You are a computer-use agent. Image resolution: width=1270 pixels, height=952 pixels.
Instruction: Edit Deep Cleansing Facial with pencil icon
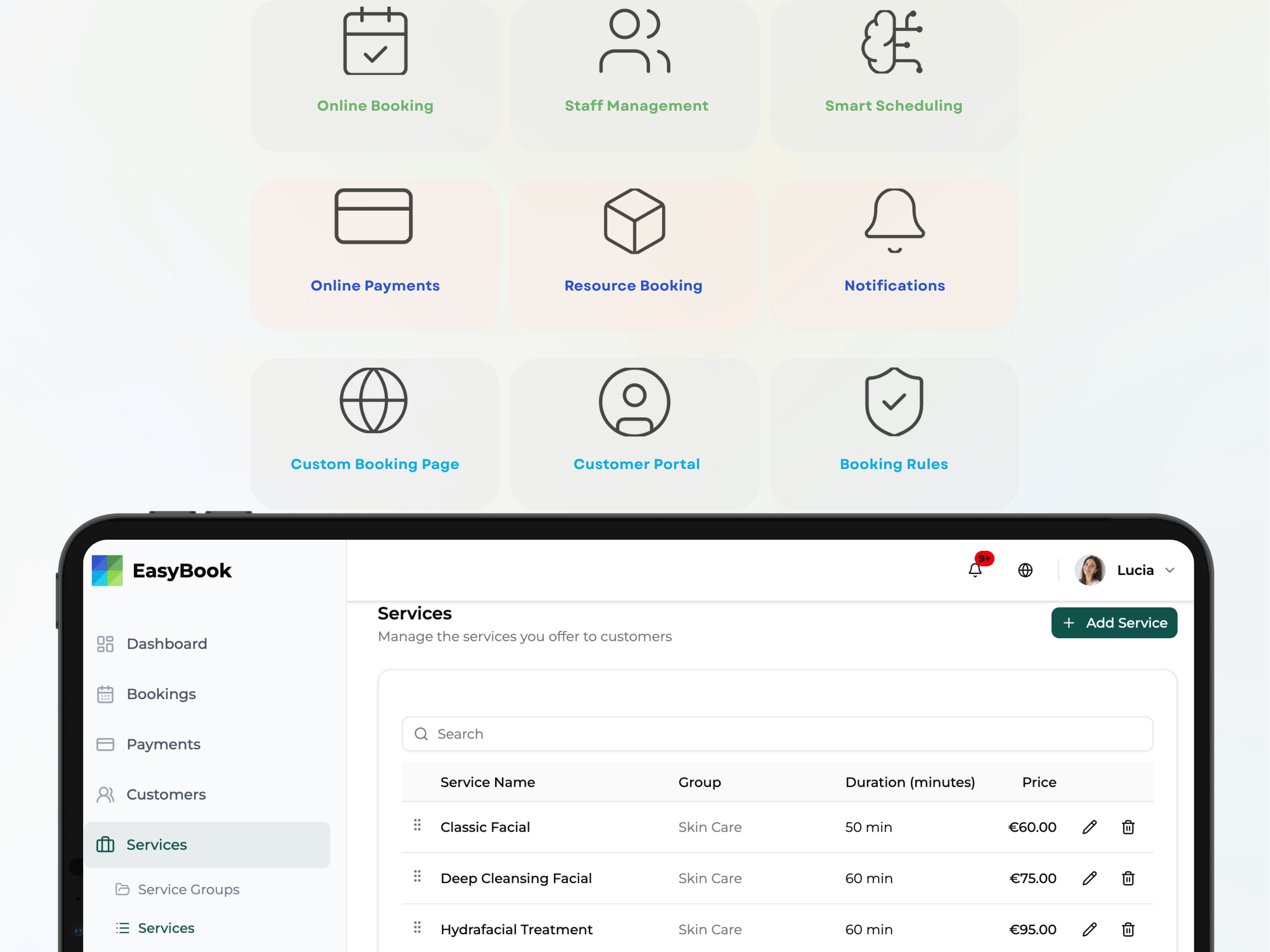click(1089, 878)
